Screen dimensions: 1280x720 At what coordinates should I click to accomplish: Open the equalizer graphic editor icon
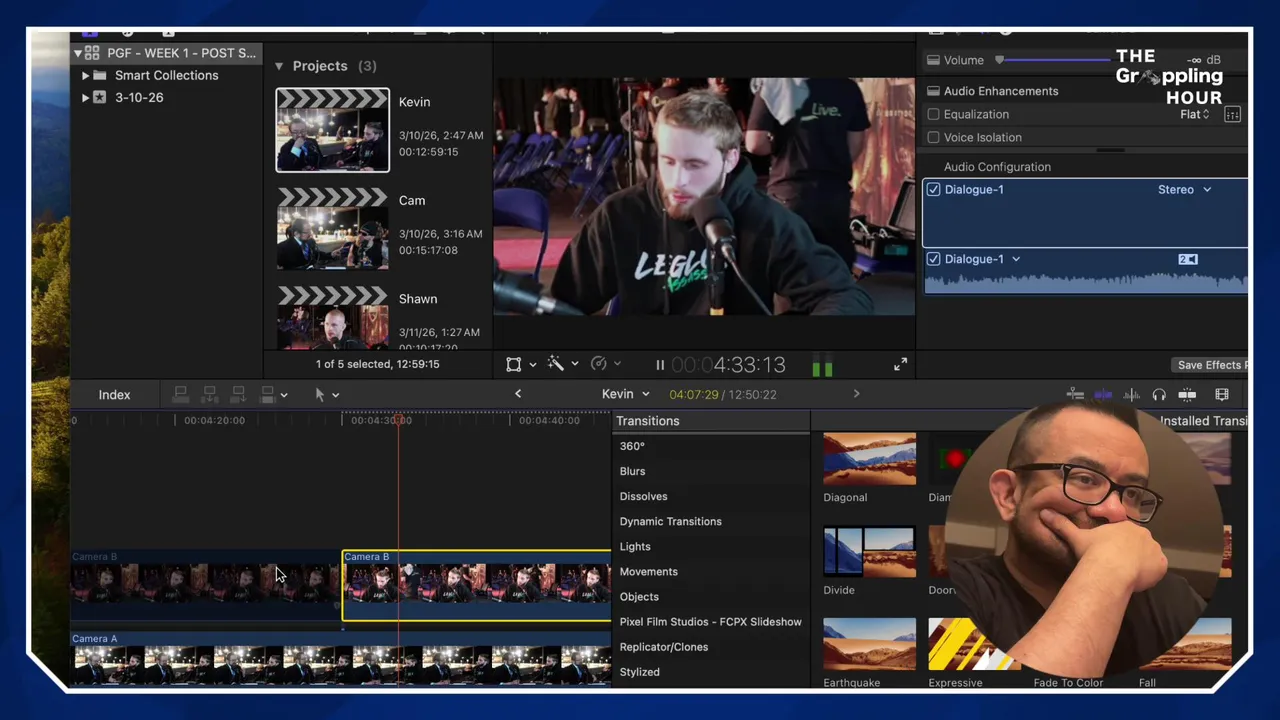(x=1232, y=115)
